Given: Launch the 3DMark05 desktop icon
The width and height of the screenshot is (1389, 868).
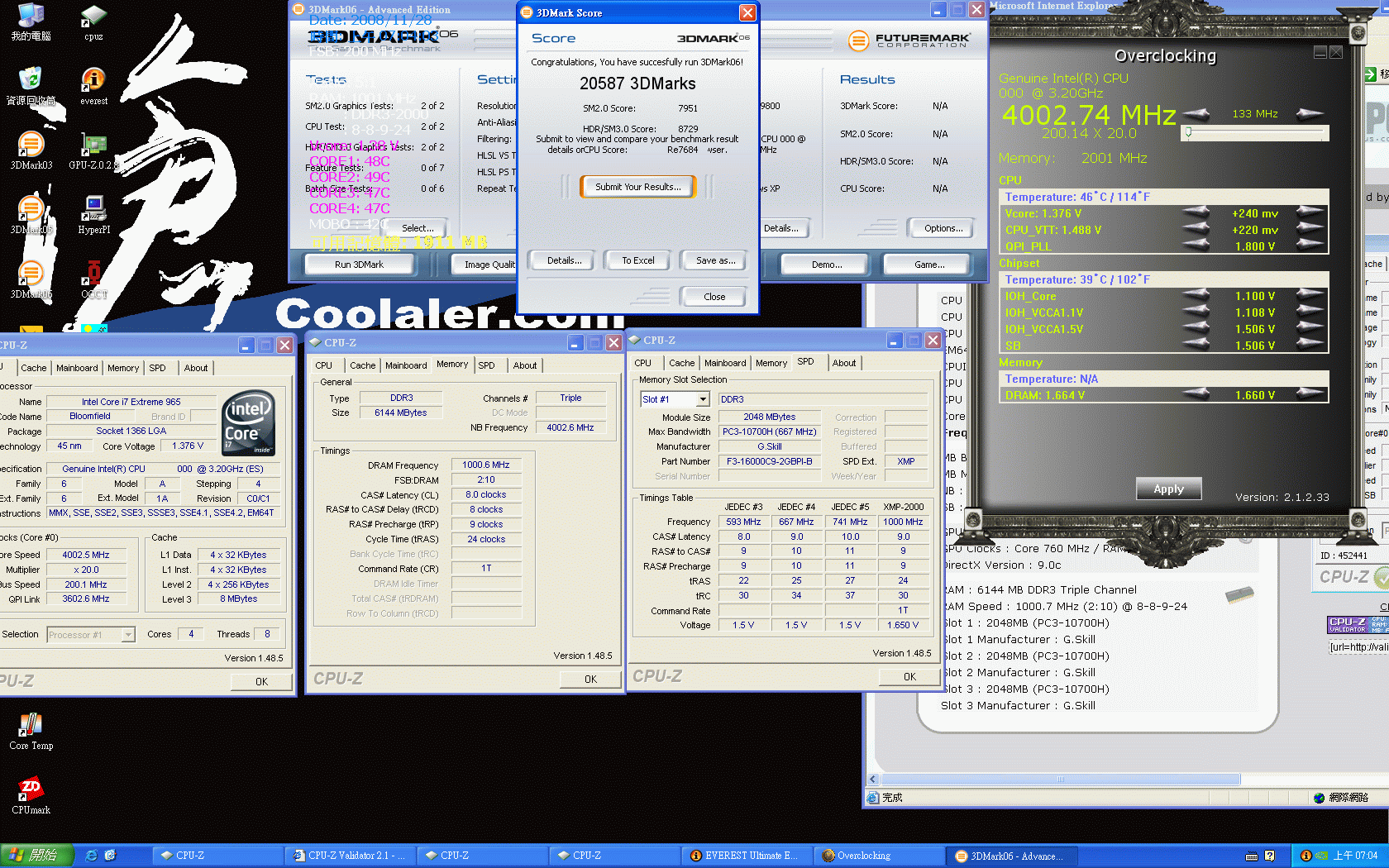Looking at the screenshot, I should 31,215.
